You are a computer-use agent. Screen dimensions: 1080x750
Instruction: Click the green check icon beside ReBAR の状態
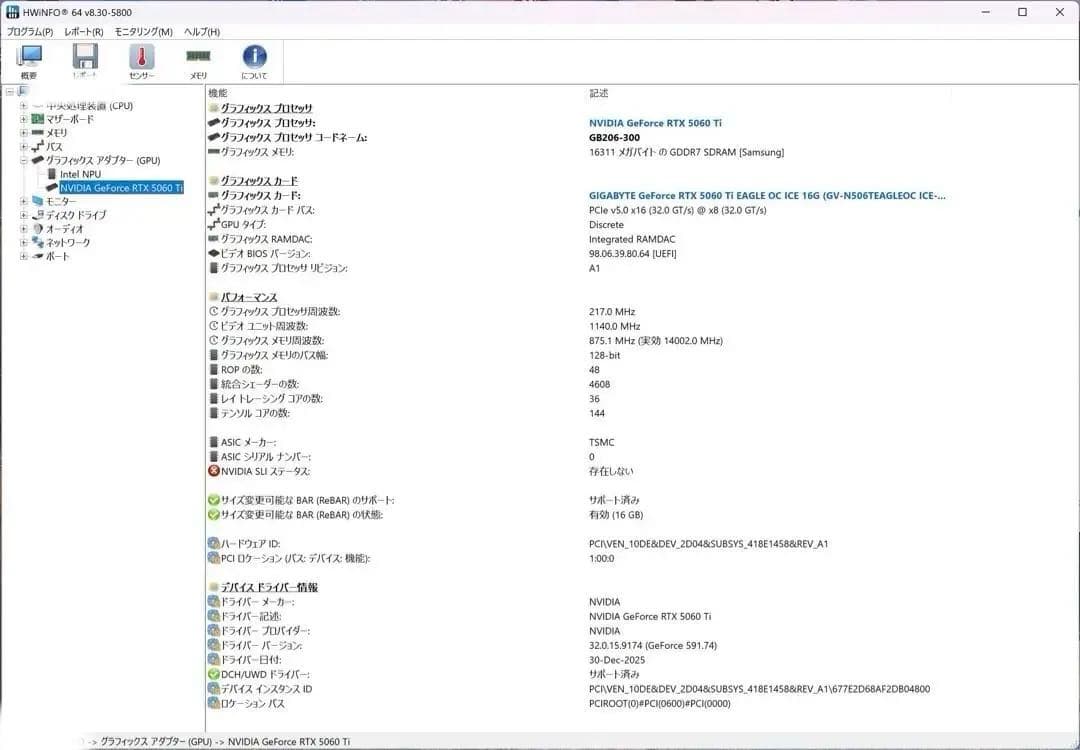click(214, 514)
